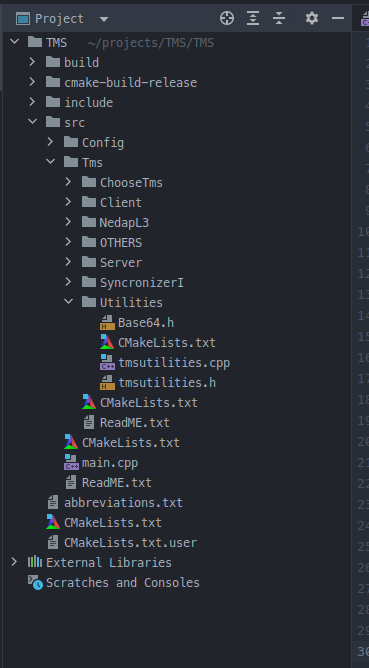Hide the Project tool window with minus icon
This screenshot has height=668, width=369.
(x=338, y=18)
